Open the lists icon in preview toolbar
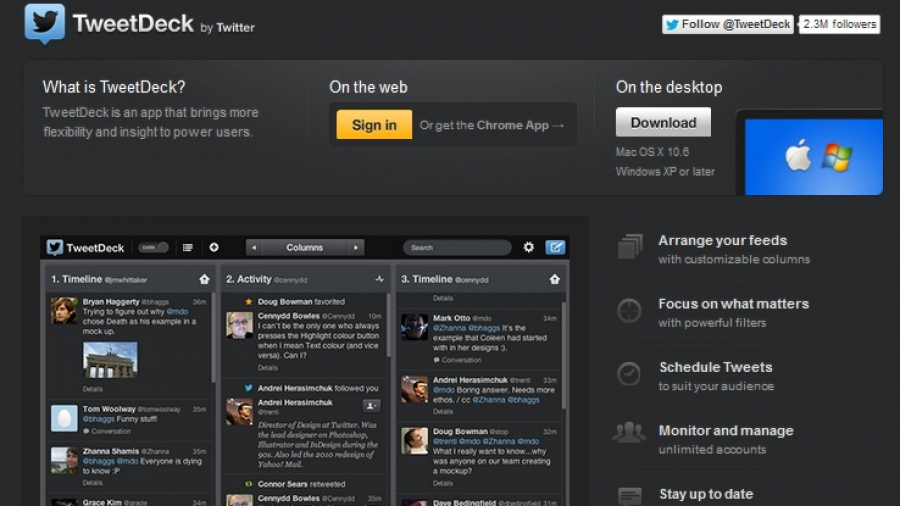Image resolution: width=900 pixels, height=506 pixels. point(188,247)
